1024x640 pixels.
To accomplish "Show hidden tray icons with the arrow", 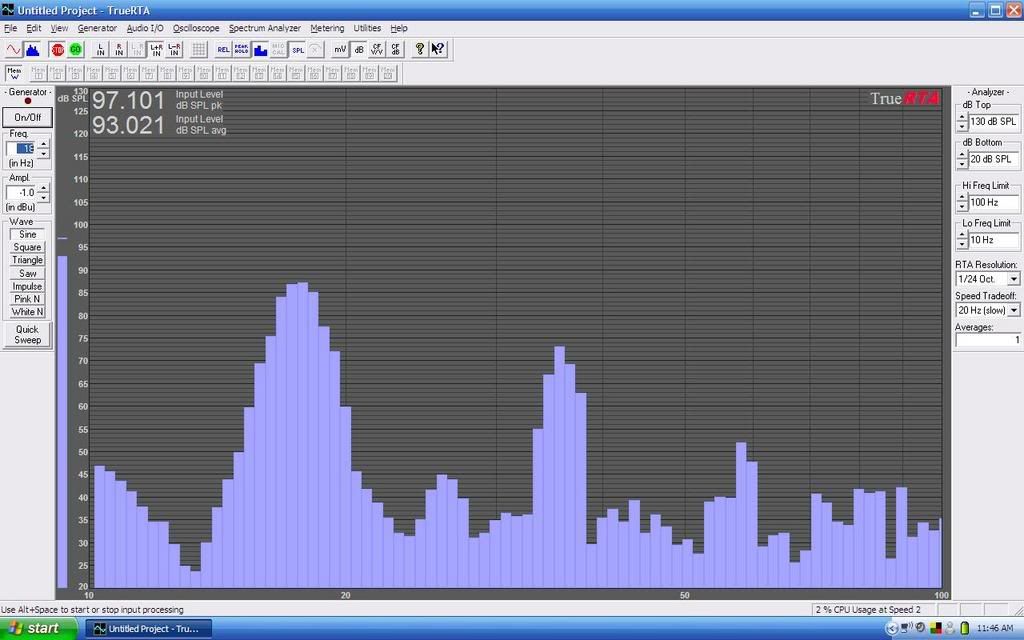I will pos(892,629).
